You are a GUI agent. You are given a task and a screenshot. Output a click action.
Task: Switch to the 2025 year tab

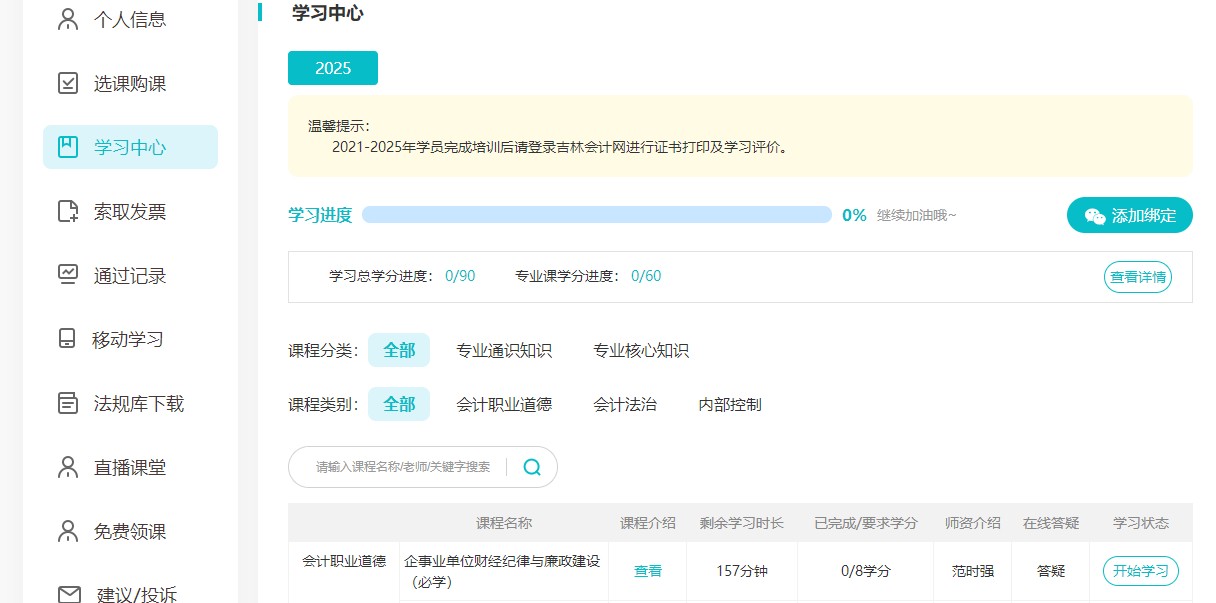pyautogui.click(x=333, y=68)
